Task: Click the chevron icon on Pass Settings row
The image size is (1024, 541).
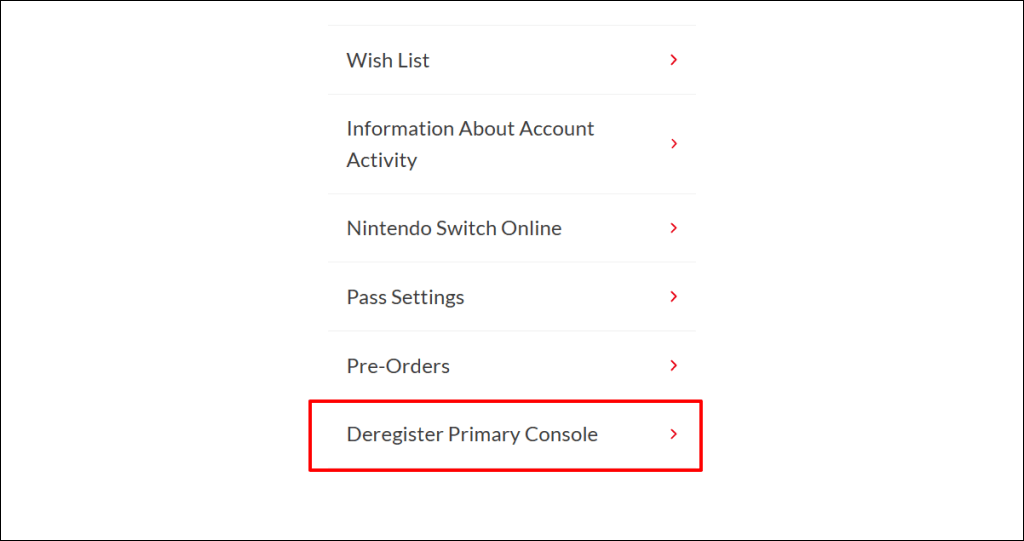Action: [x=673, y=297]
